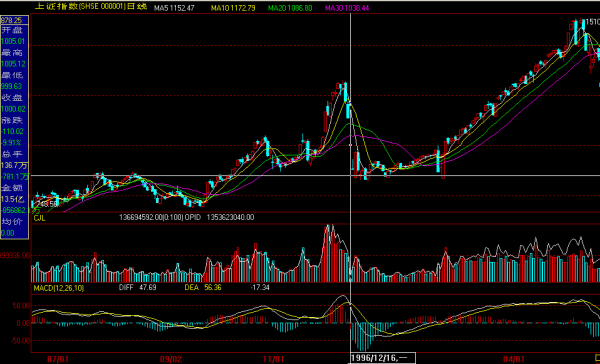Click the 开盘 label in side panel
The height and width of the screenshot is (364, 600).
click(x=12, y=30)
